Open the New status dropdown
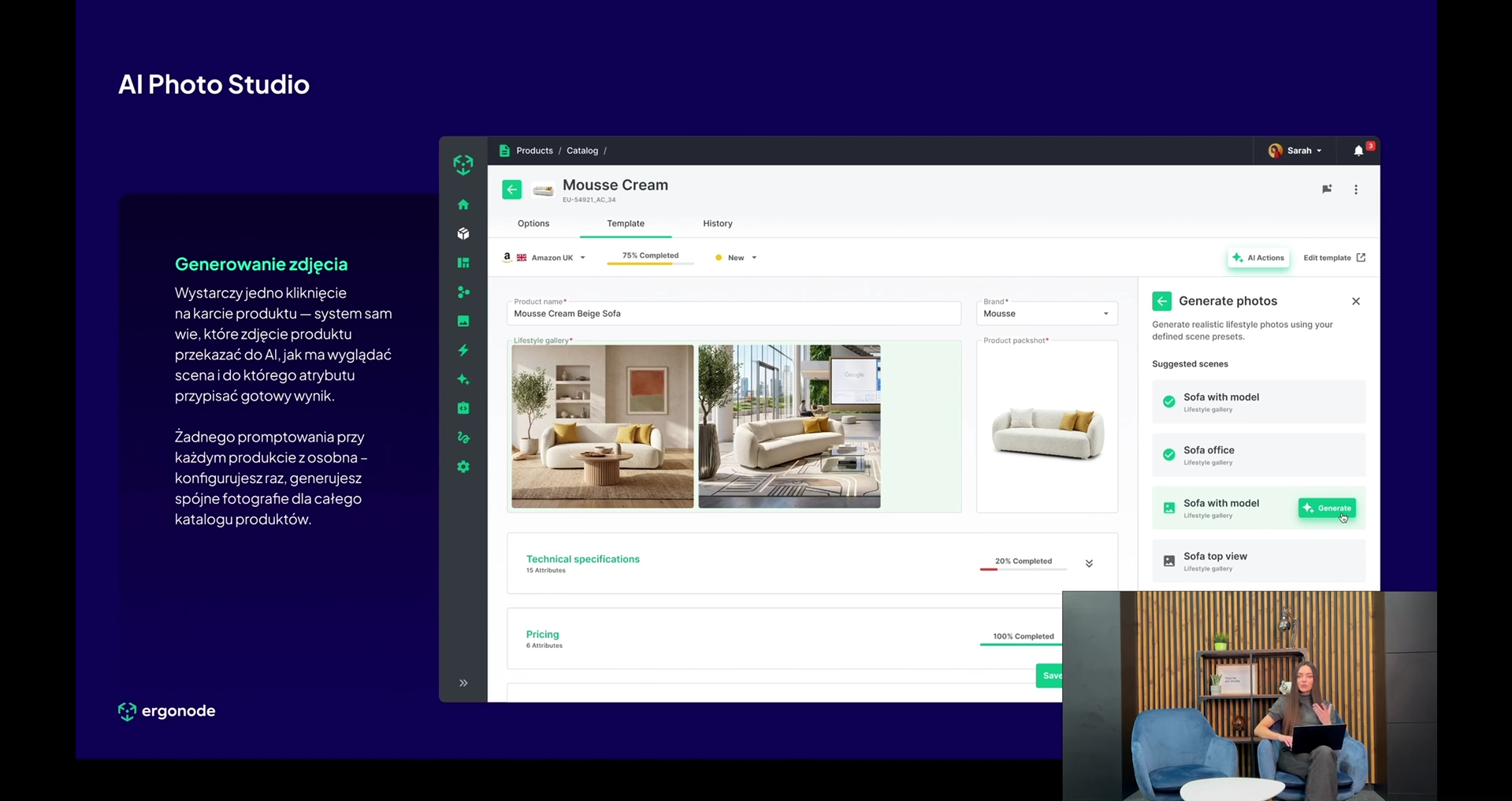 pos(736,258)
